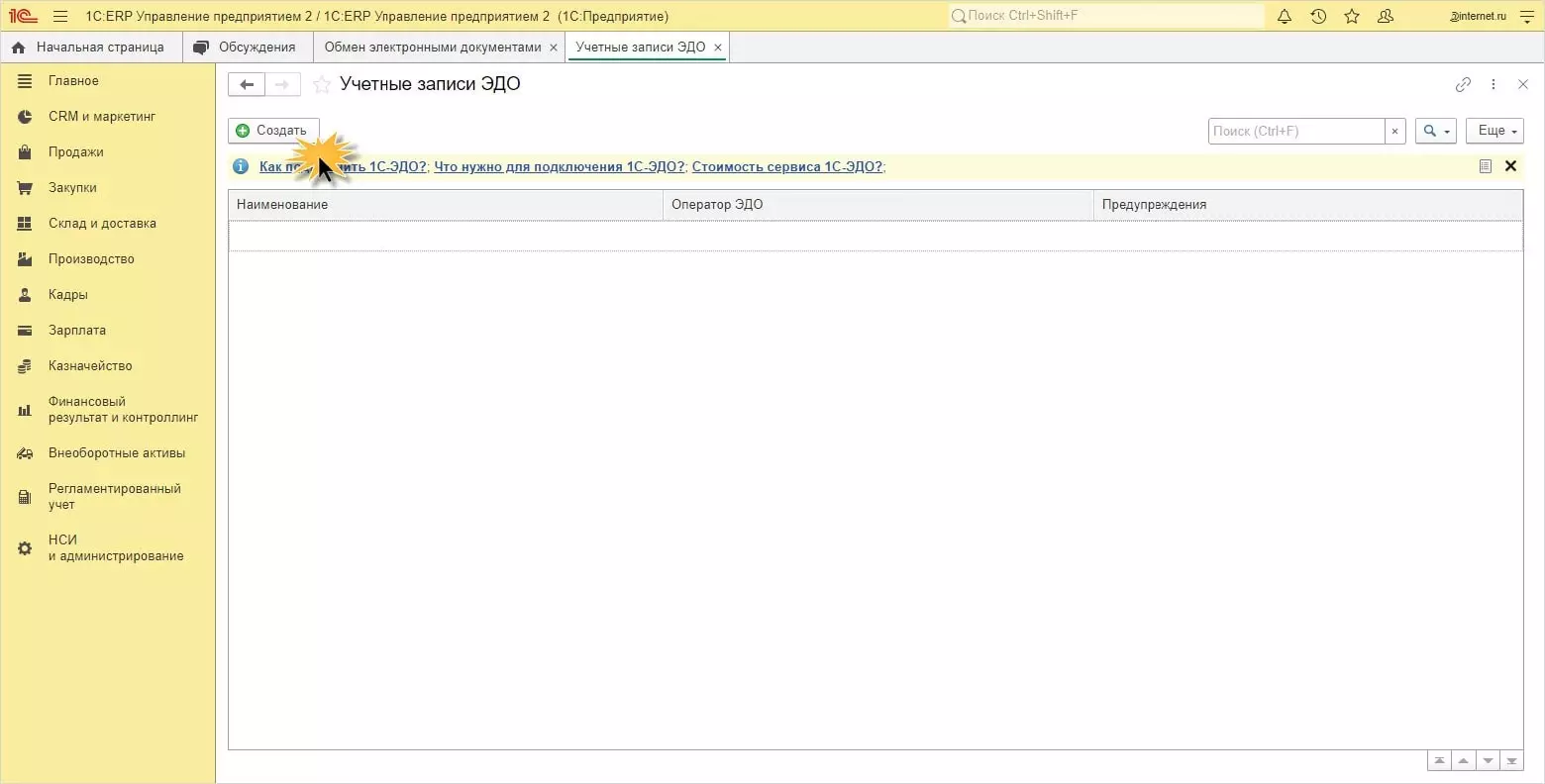Viewport: 1545px width, 784px height.
Task: Open the notifications bell
Action: click(1285, 16)
